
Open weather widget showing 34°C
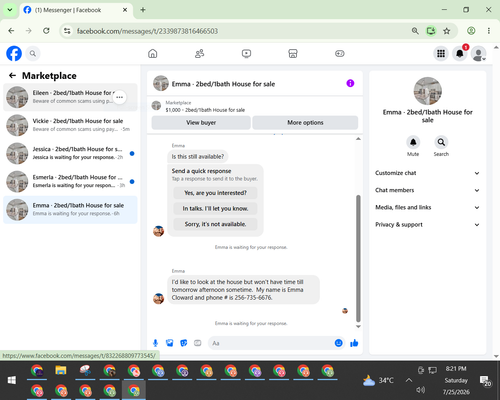click(378, 380)
